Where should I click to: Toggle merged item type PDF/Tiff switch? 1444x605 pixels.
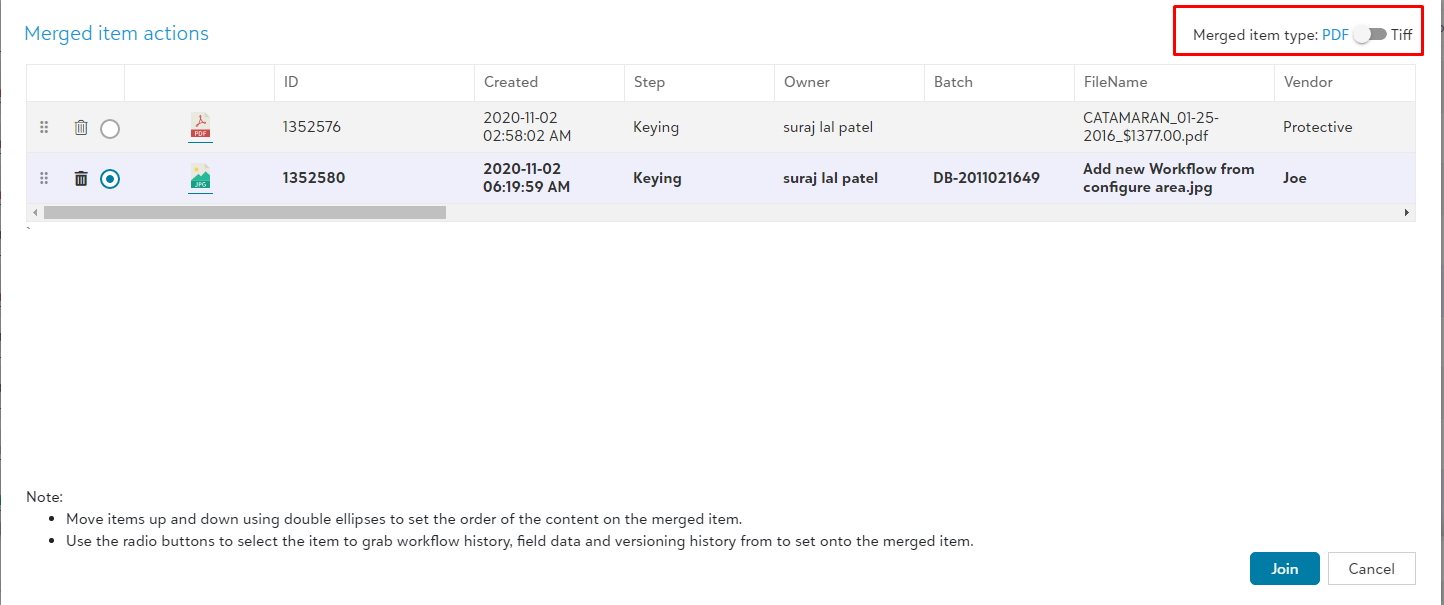pyautogui.click(x=1370, y=35)
